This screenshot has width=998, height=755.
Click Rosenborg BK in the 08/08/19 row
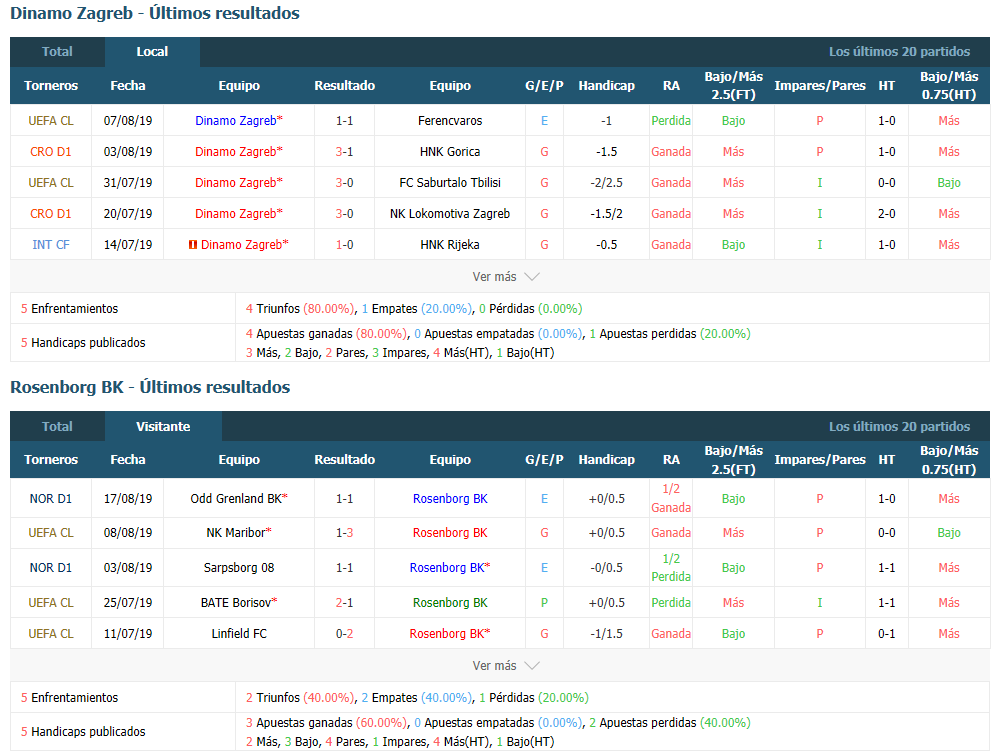tap(450, 533)
